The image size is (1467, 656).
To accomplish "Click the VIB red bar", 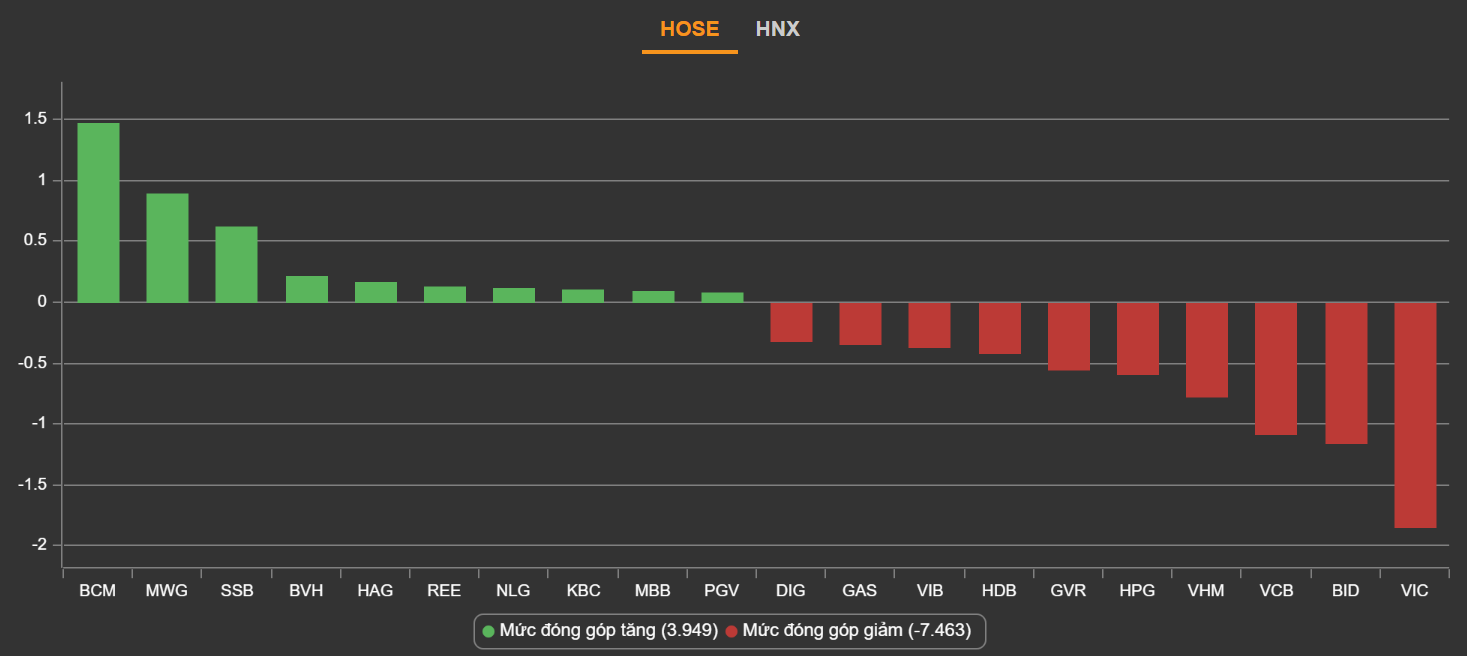I will (x=929, y=325).
